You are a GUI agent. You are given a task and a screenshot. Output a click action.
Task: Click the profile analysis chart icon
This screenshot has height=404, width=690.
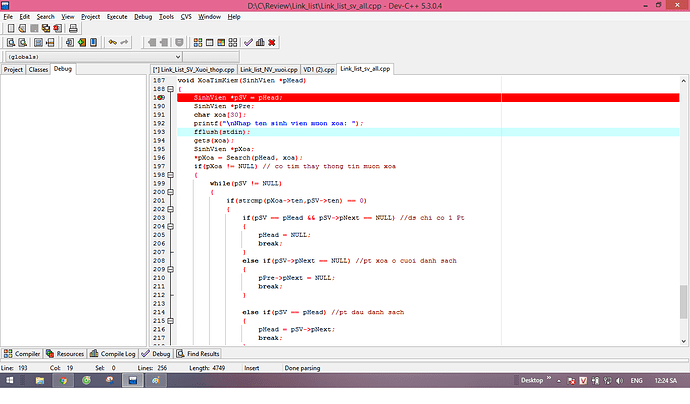(260, 42)
